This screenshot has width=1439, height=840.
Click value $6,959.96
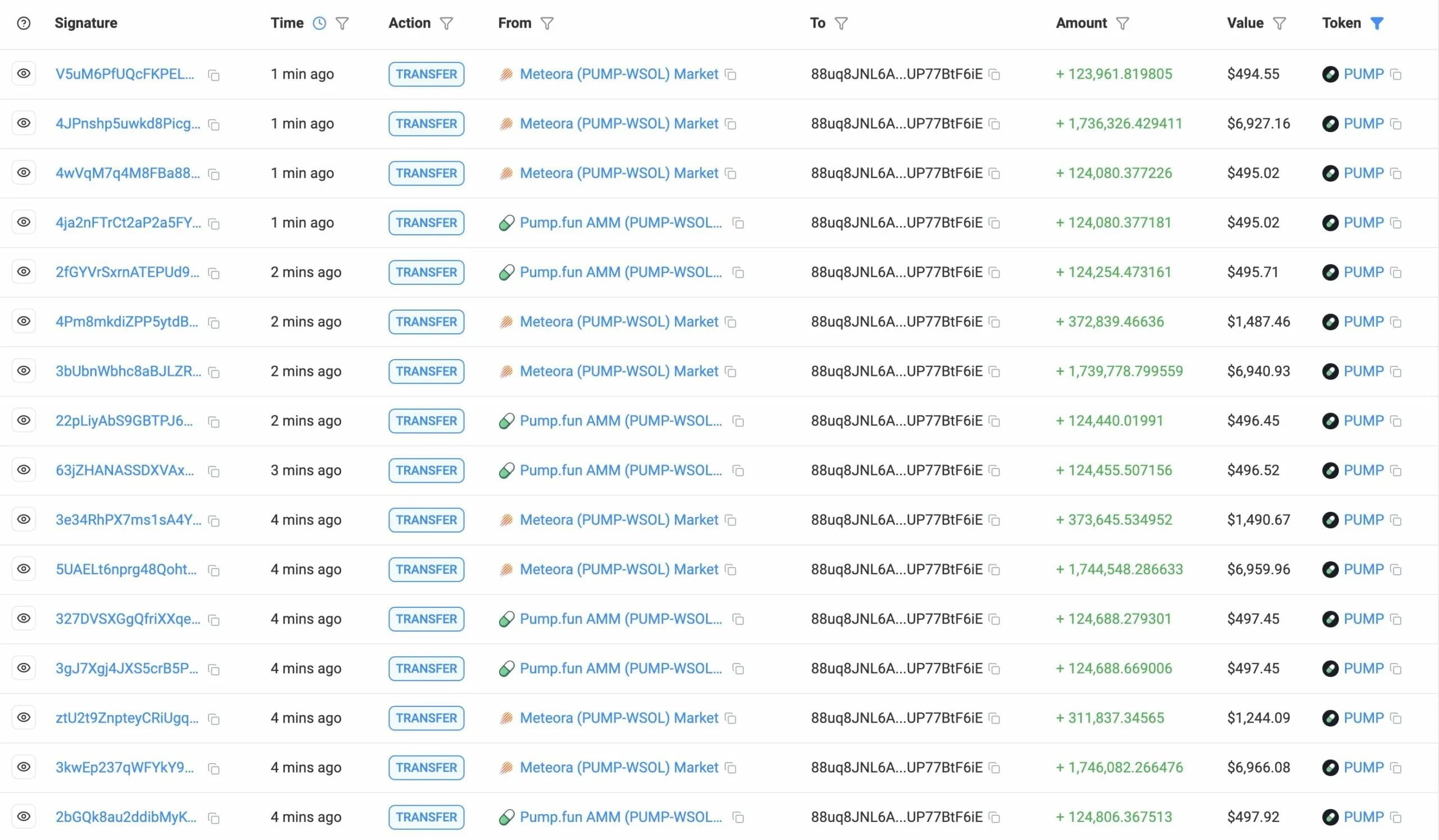click(x=1259, y=569)
